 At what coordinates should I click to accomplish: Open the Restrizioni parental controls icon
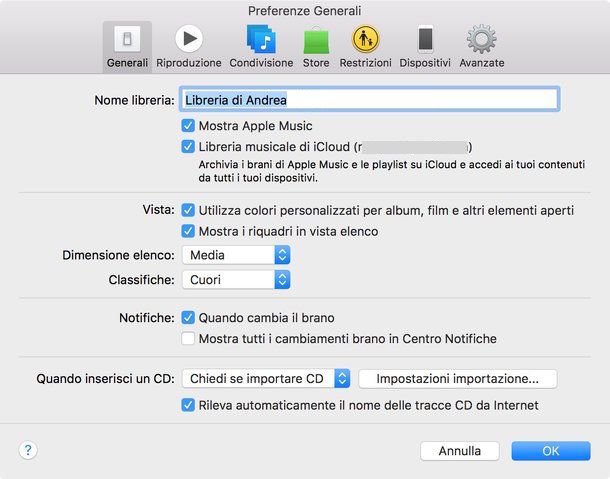tap(365, 39)
